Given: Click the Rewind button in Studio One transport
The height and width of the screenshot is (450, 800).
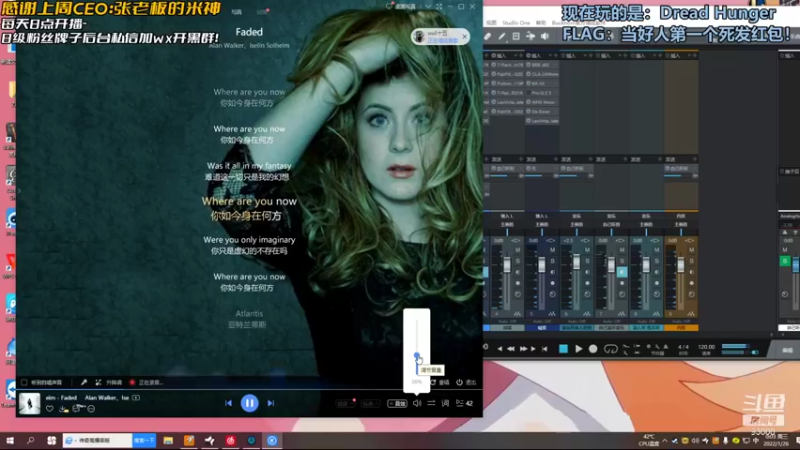Looking at the screenshot, I should click(x=510, y=349).
